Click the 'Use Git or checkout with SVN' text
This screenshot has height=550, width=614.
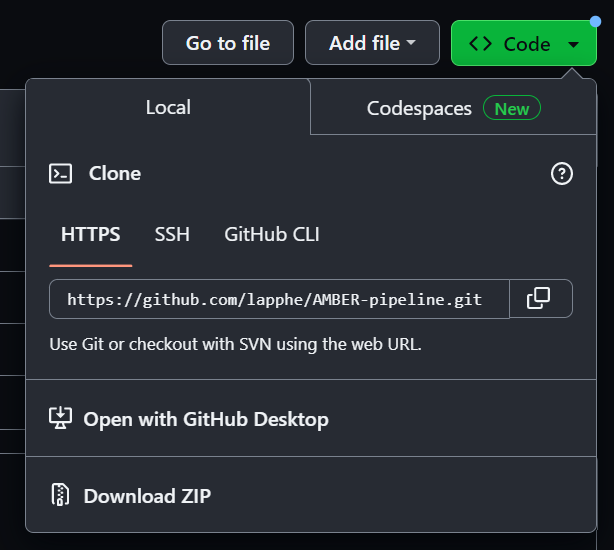tap(235, 344)
